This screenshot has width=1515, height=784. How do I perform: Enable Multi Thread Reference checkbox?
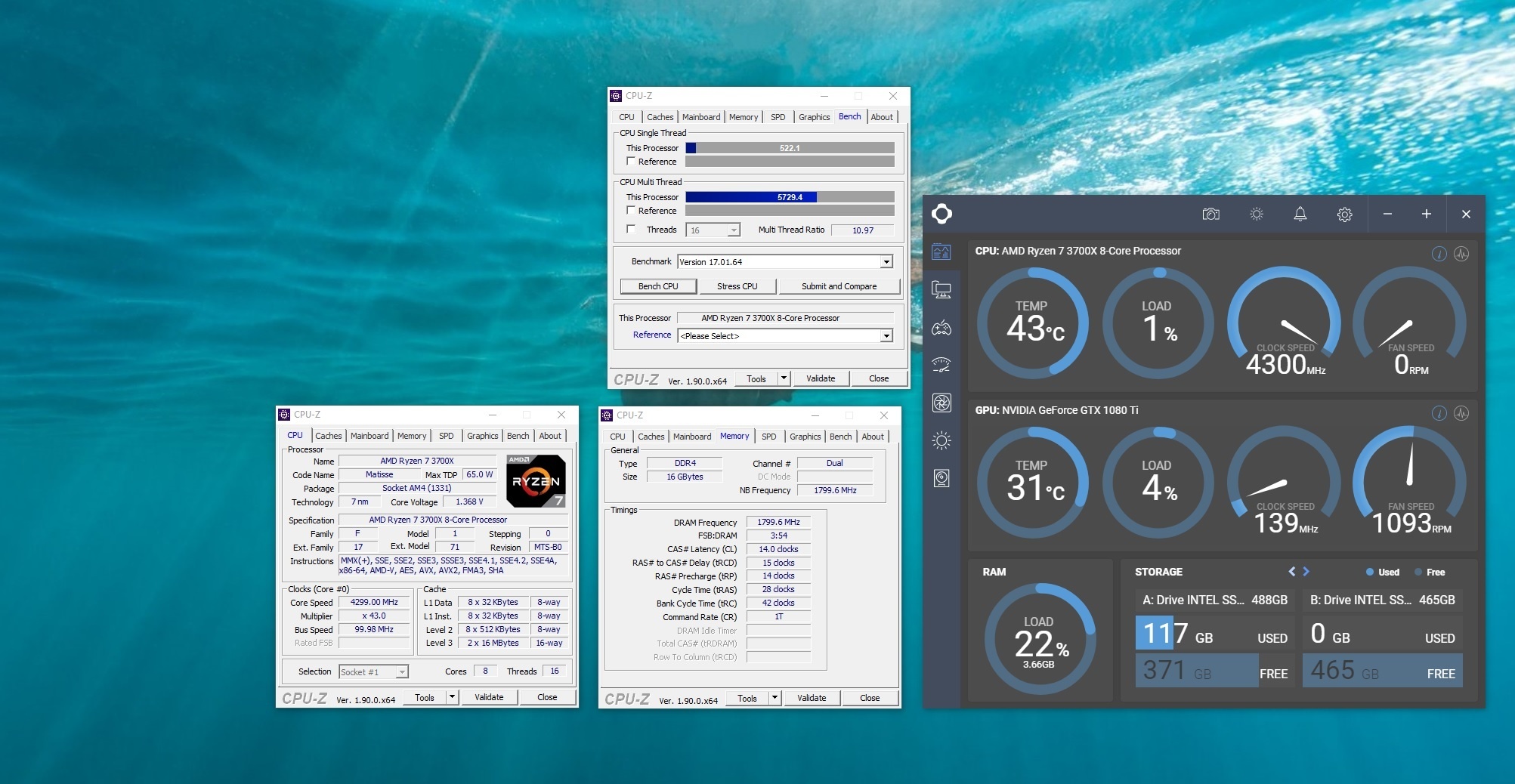click(x=631, y=211)
